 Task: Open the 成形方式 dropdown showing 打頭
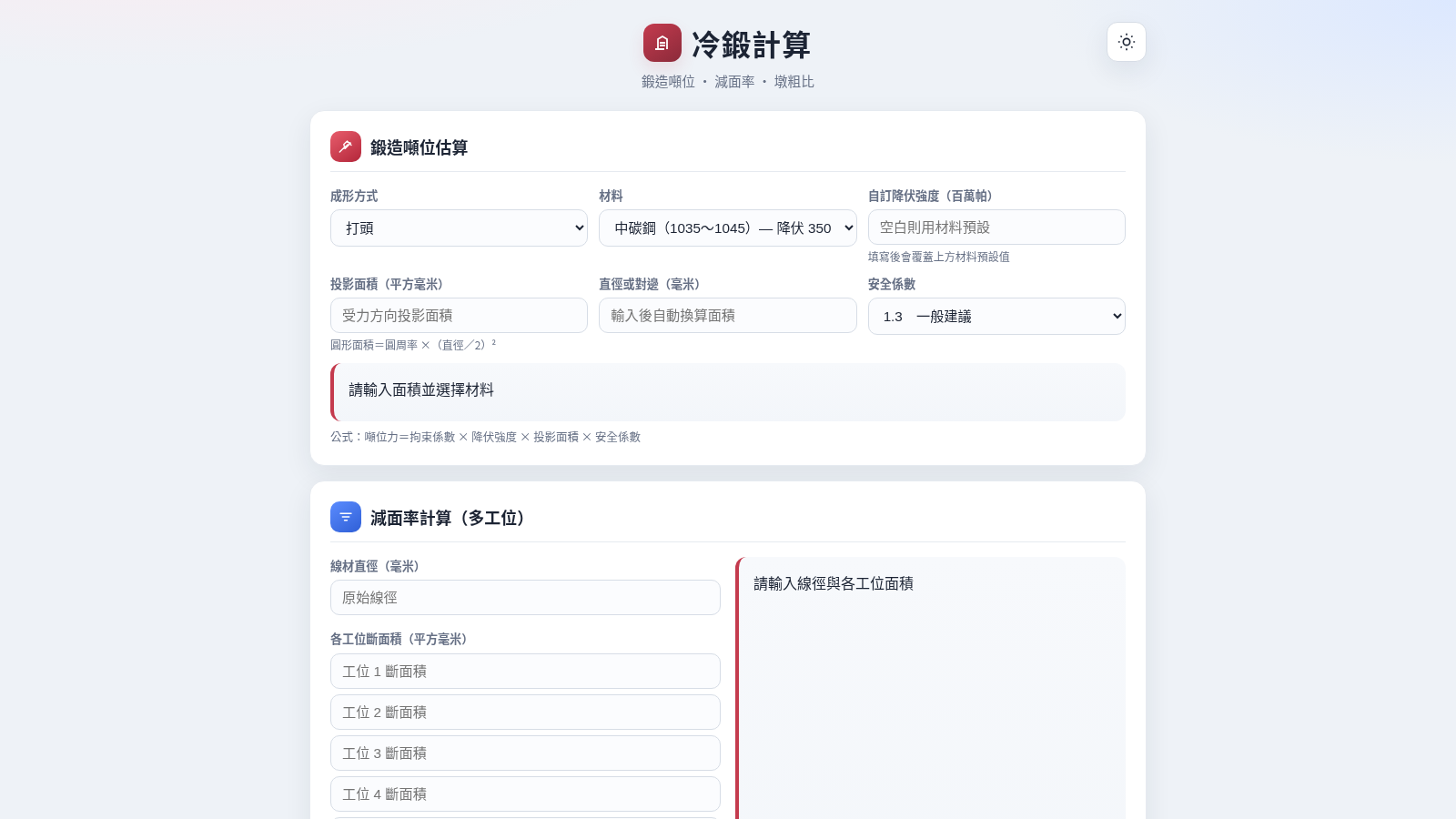point(459,227)
